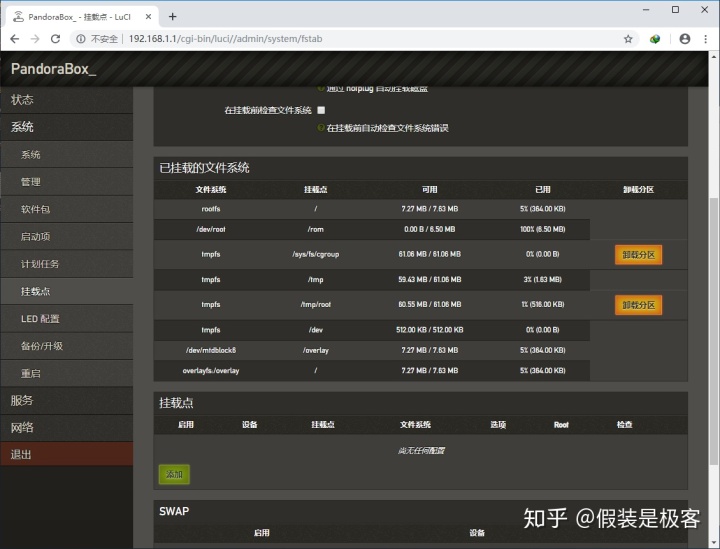This screenshot has width=720, height=549.
Task: Click the PandoraBox_ header logo
Action: (54, 69)
